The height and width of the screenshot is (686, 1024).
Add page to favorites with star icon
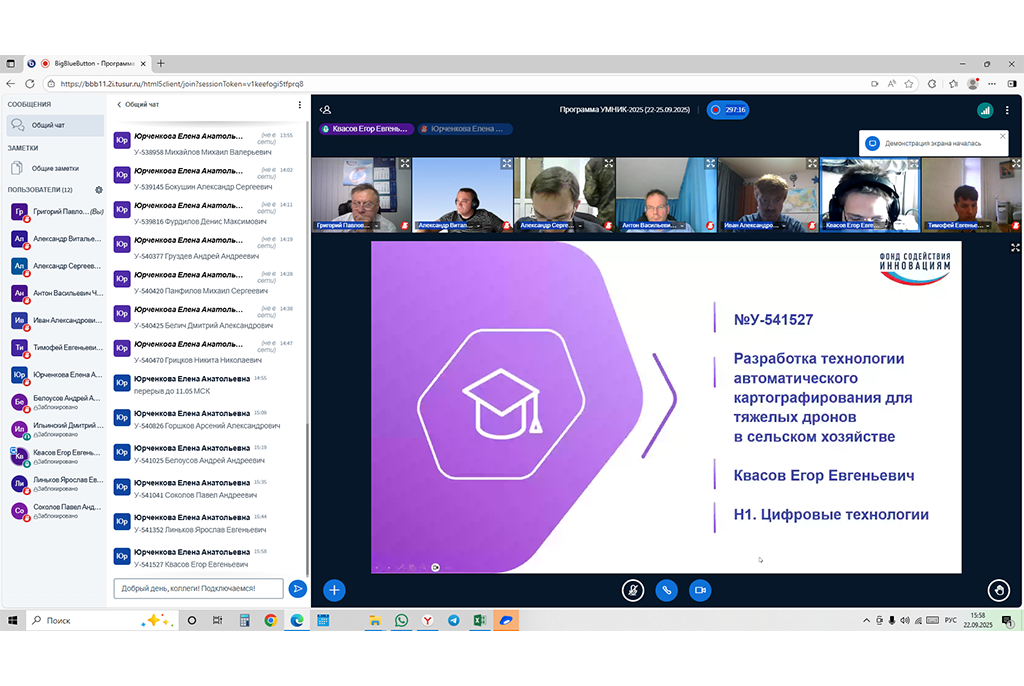[x=908, y=84]
